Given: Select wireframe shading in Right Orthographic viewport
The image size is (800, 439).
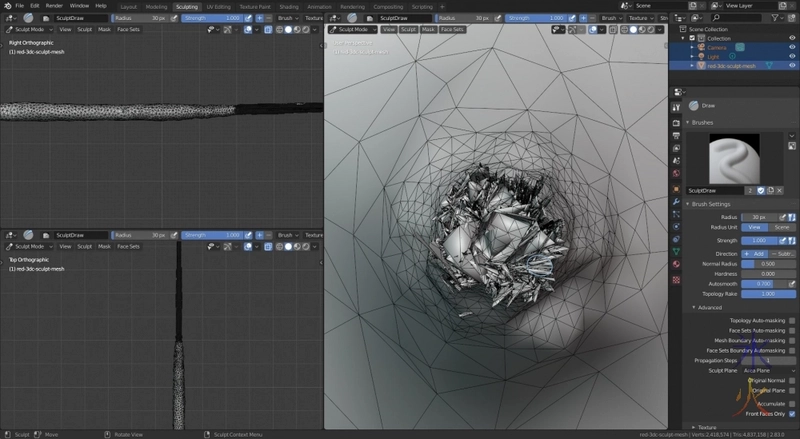Looking at the screenshot, I should click(280, 30).
